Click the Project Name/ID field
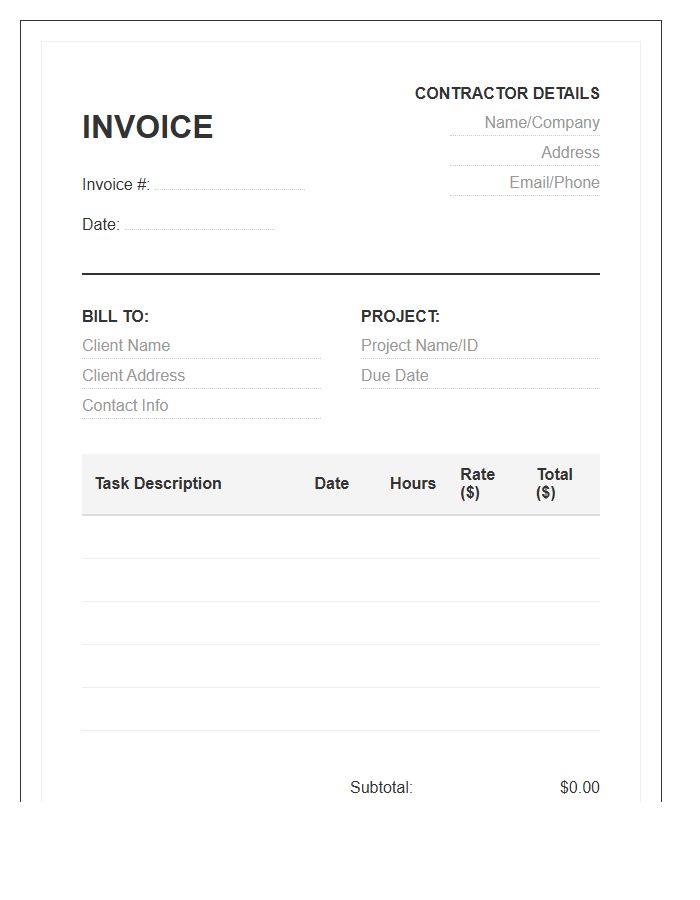700x900 pixels. pos(480,346)
